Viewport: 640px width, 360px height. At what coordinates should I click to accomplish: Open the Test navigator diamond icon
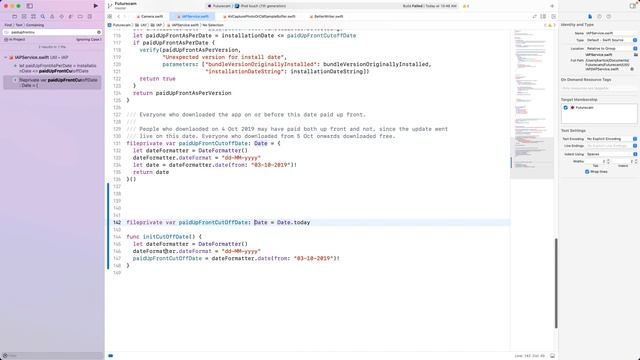[x=62, y=17]
